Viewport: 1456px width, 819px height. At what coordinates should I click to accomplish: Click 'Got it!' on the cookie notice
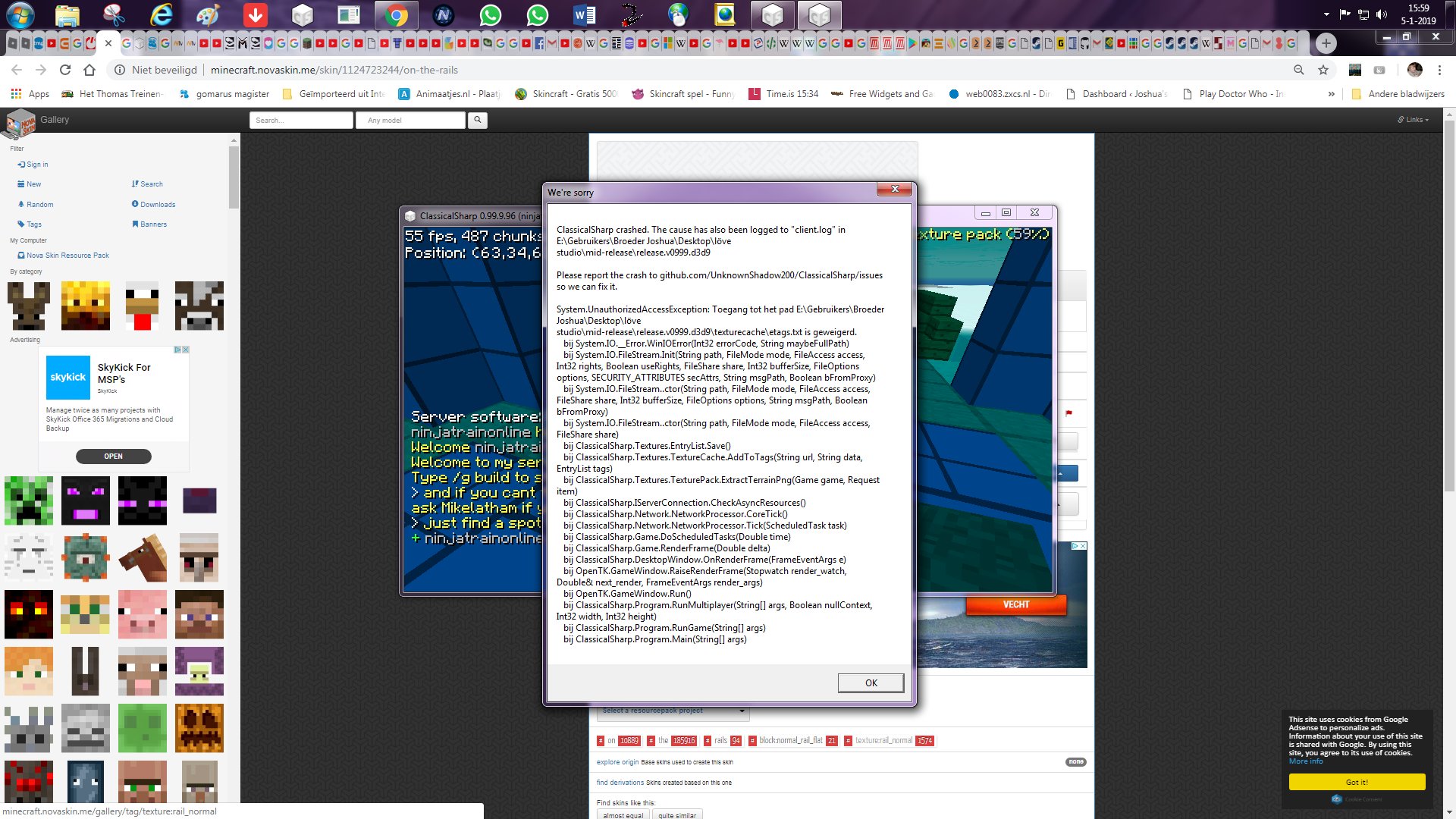pyautogui.click(x=1357, y=782)
